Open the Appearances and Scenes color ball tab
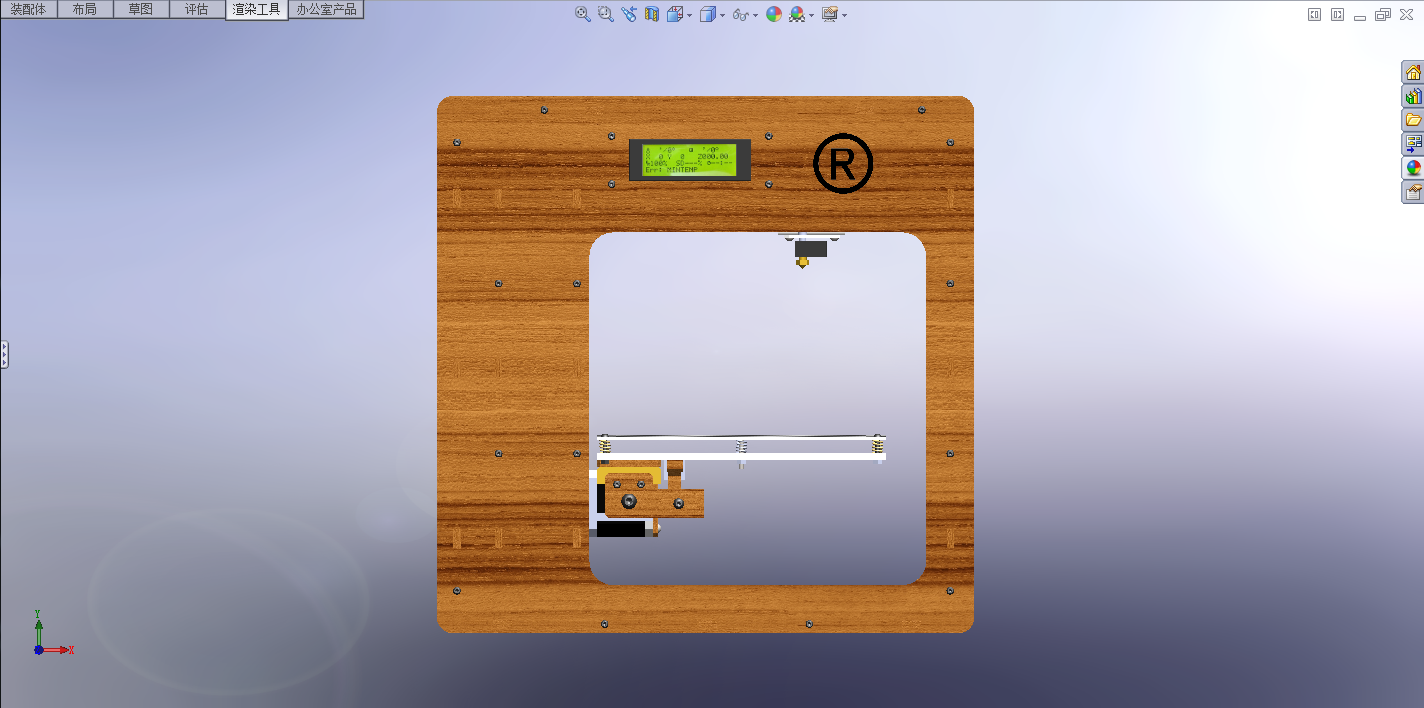Screen dimensions: 1424x708 click(1413, 168)
